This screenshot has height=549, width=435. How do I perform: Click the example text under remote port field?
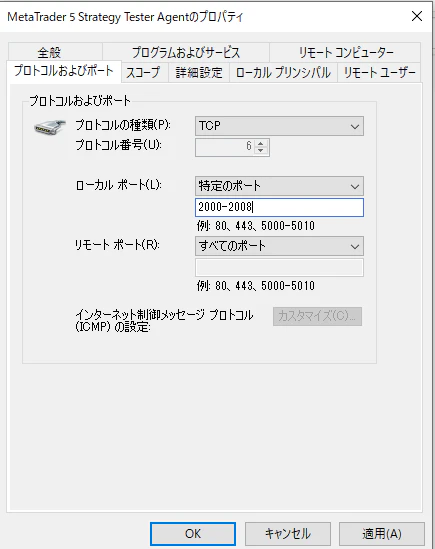coord(256,286)
